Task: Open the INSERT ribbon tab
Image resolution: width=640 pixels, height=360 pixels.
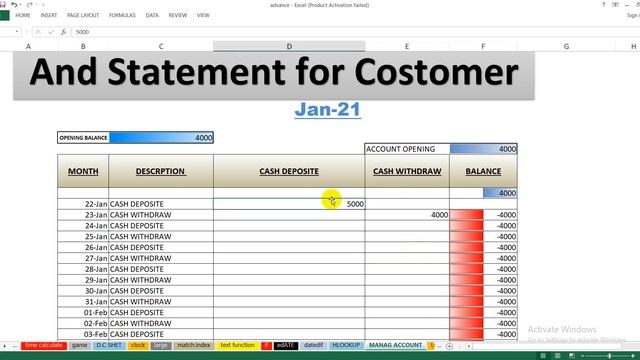Action: click(x=49, y=15)
